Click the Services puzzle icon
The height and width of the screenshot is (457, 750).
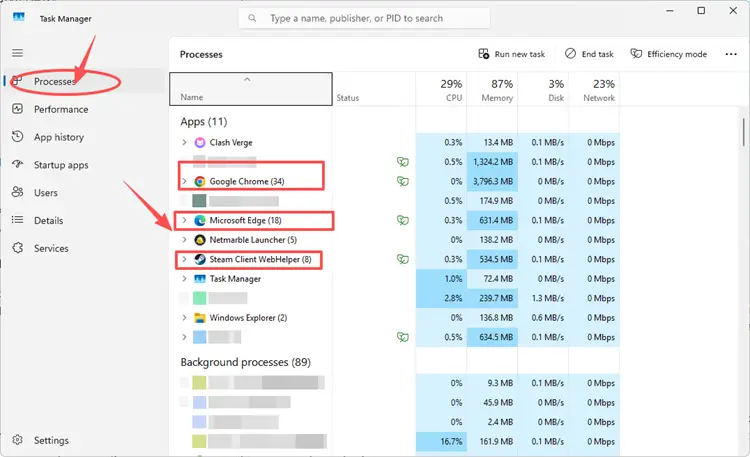click(x=18, y=248)
